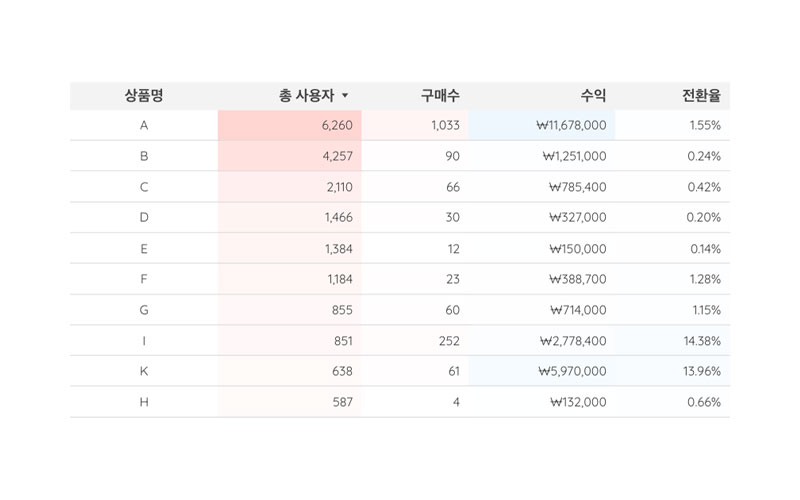
Task: Select the 1.55% conversion rate cell
Action: (x=705, y=126)
